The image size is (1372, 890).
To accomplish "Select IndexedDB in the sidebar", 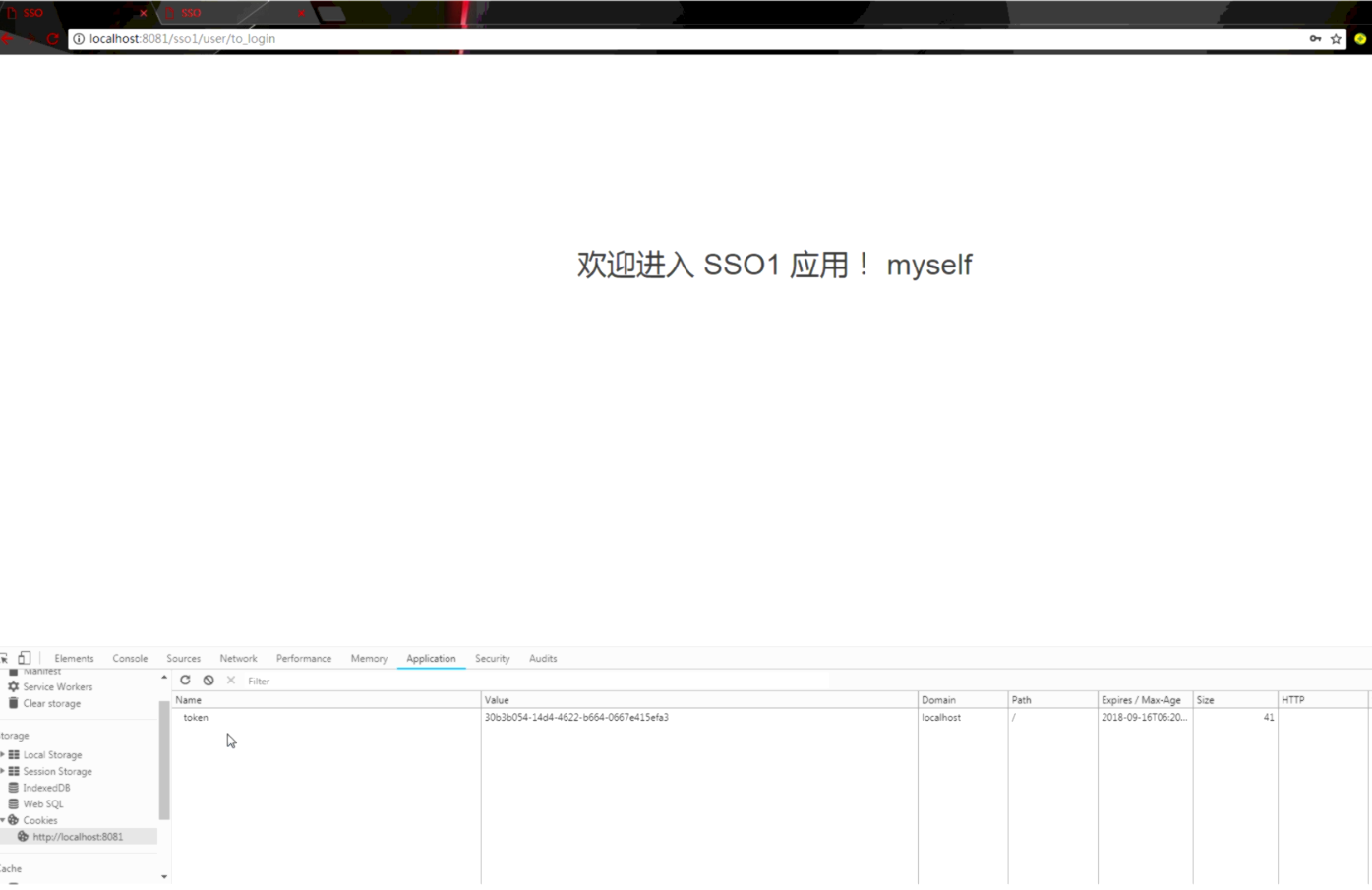I will (x=46, y=788).
